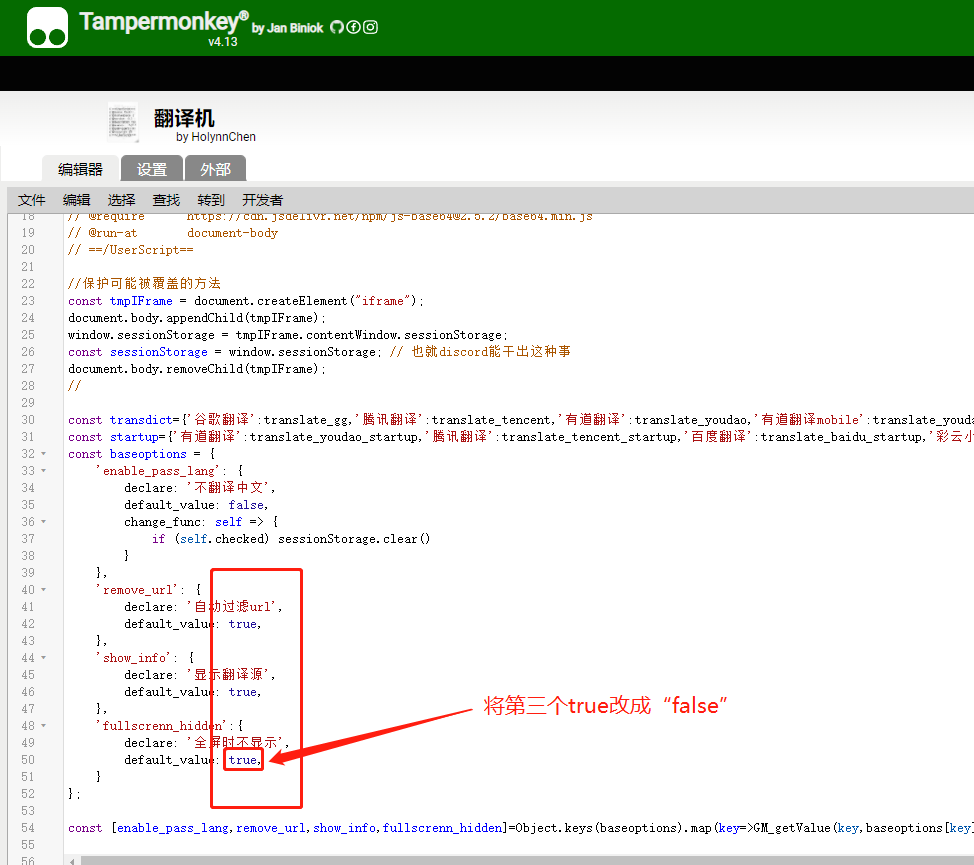974x865 pixels.
Task: Switch to the 设置 tab
Action: (152, 169)
